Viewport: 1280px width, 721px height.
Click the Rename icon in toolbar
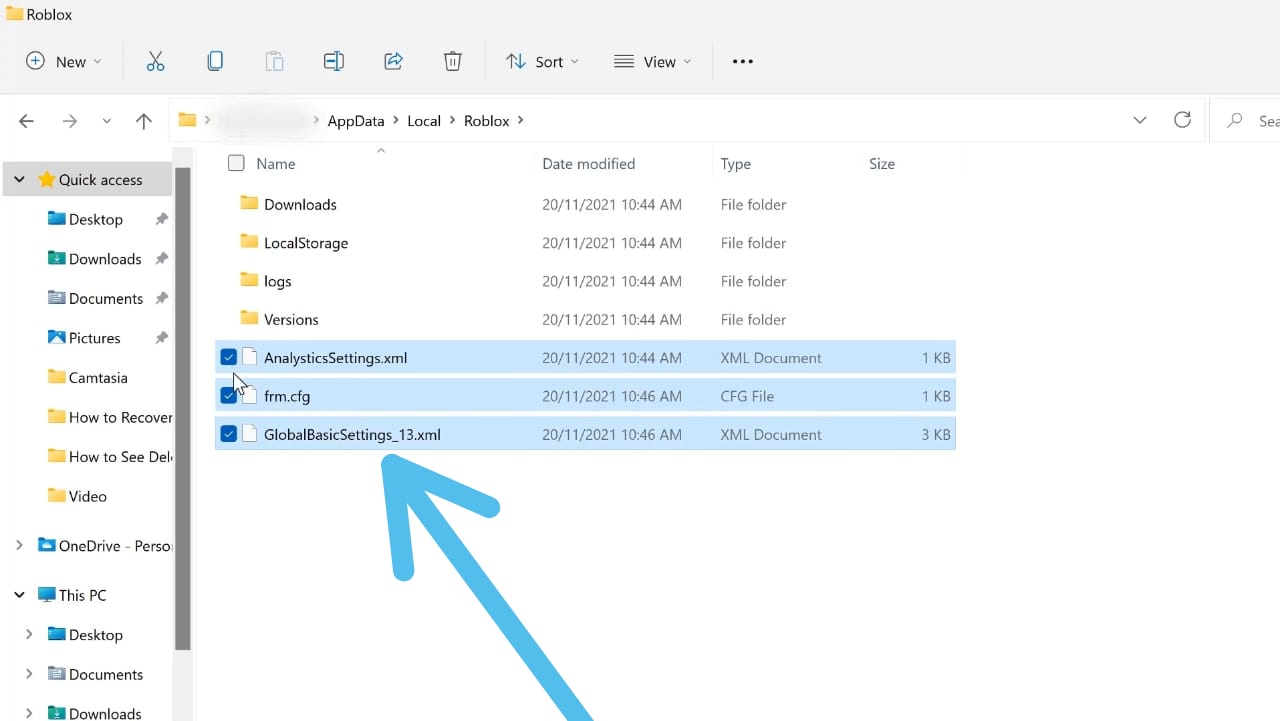(x=334, y=62)
